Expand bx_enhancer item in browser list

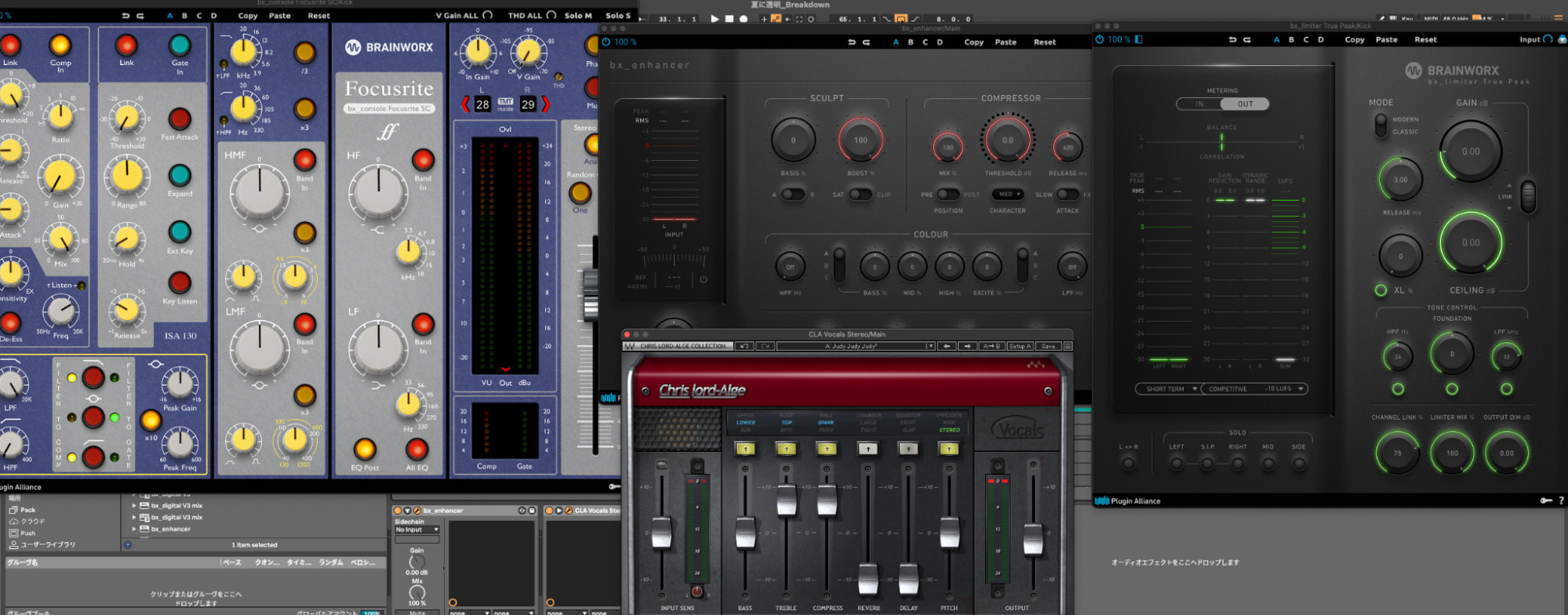(x=134, y=529)
